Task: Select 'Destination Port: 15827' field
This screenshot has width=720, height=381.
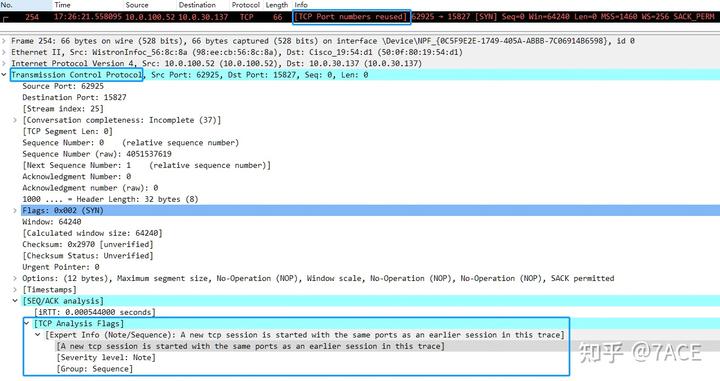Action: click(74, 98)
